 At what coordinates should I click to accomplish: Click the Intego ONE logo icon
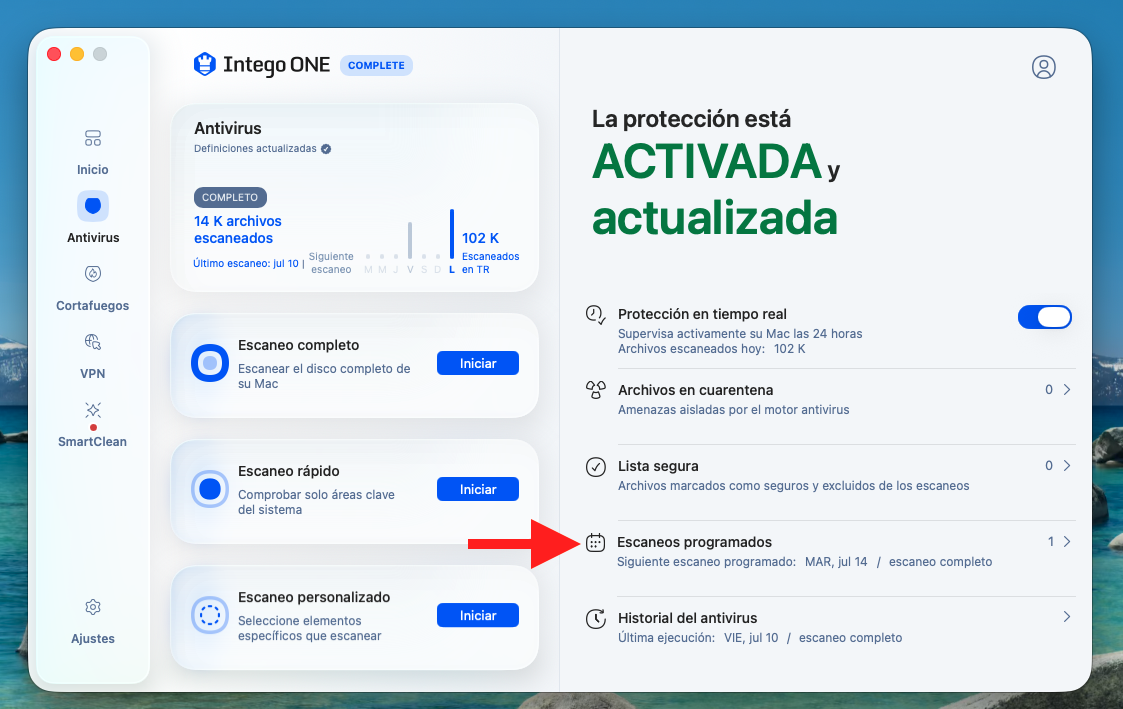[x=205, y=64]
